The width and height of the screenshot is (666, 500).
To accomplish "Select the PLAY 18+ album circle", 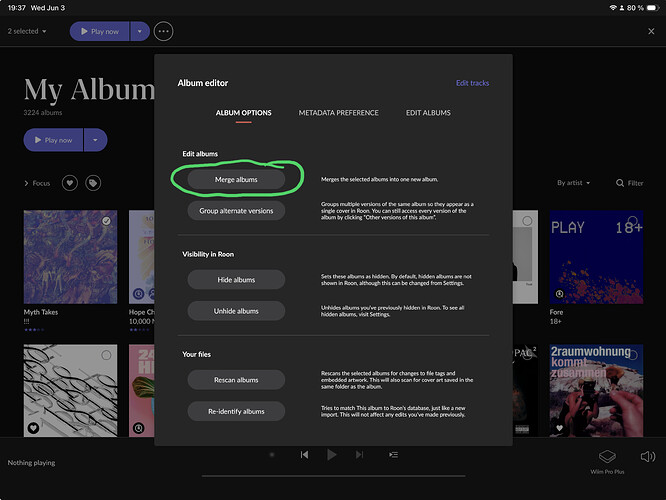I will [x=632, y=220].
